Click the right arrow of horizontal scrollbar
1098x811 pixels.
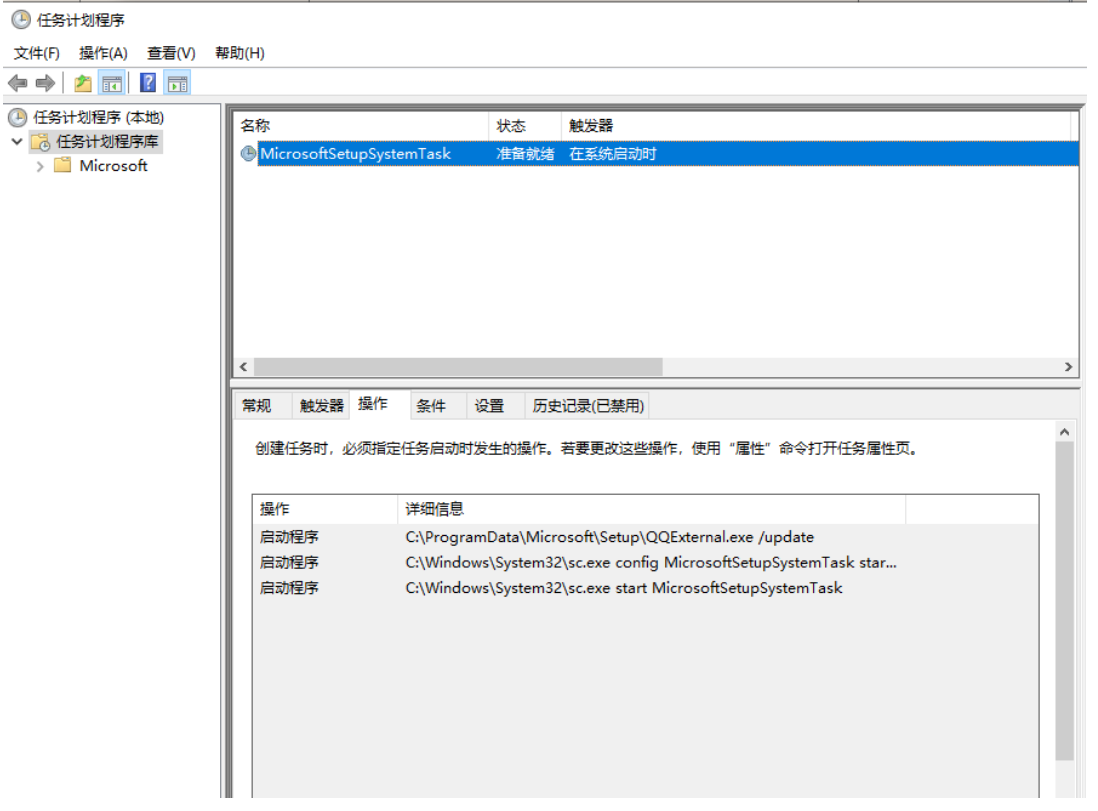point(1068,367)
